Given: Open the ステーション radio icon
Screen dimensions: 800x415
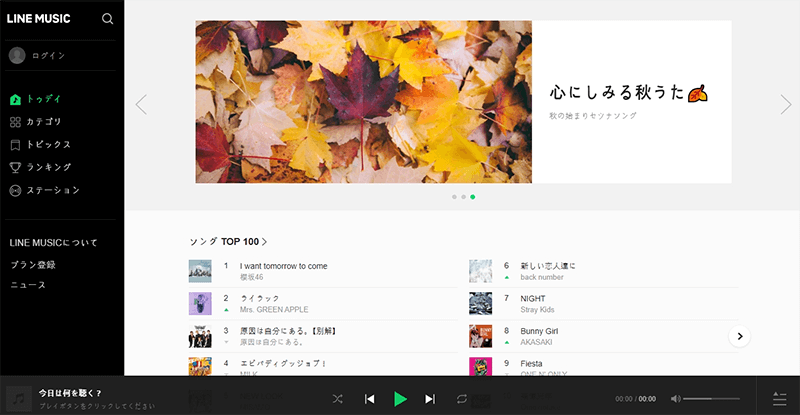Looking at the screenshot, I should (x=15, y=190).
